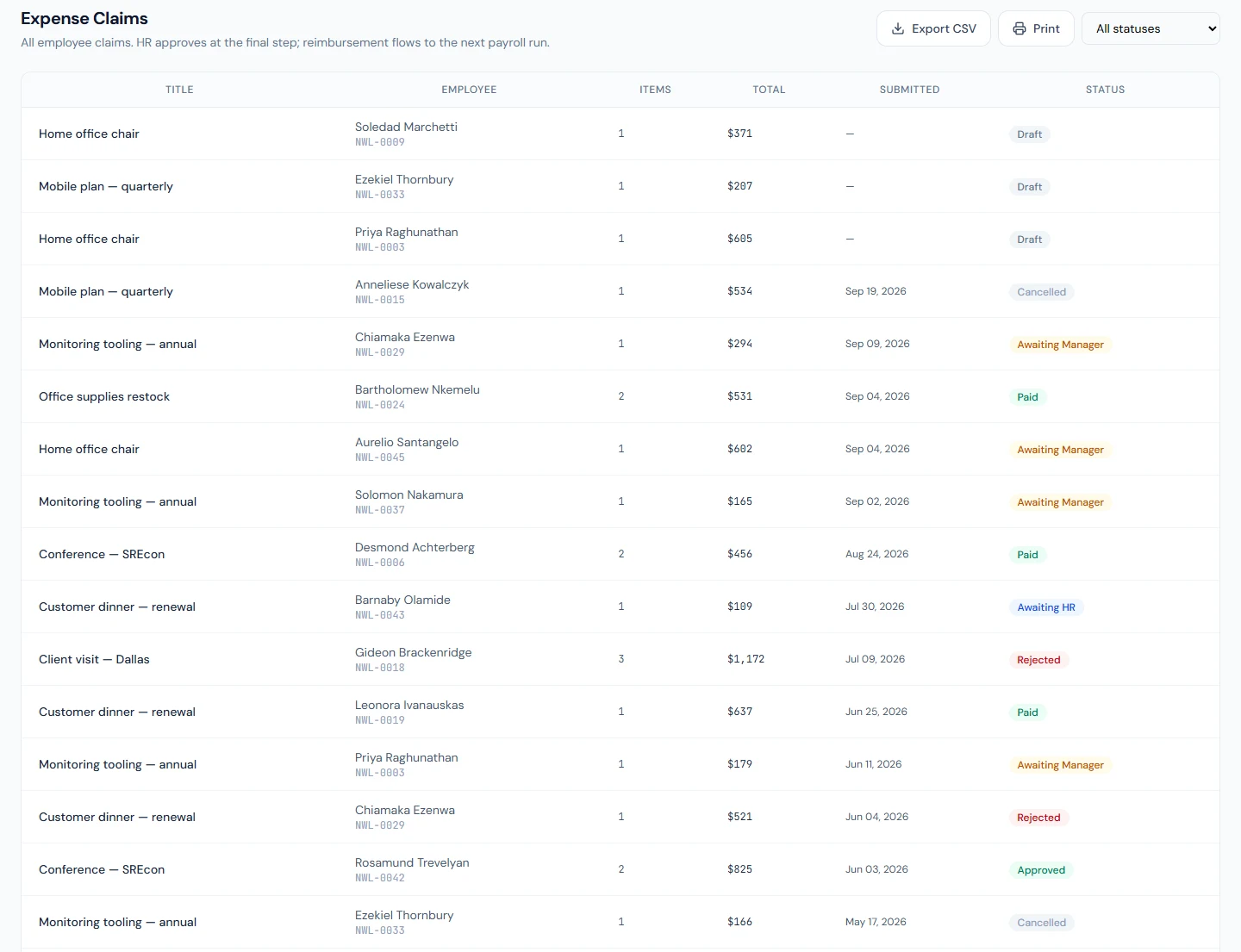Viewport: 1241px width, 952px height.
Task: Click Awaiting Manager badge for Chiamaka Ezenwa $294
Action: point(1060,345)
